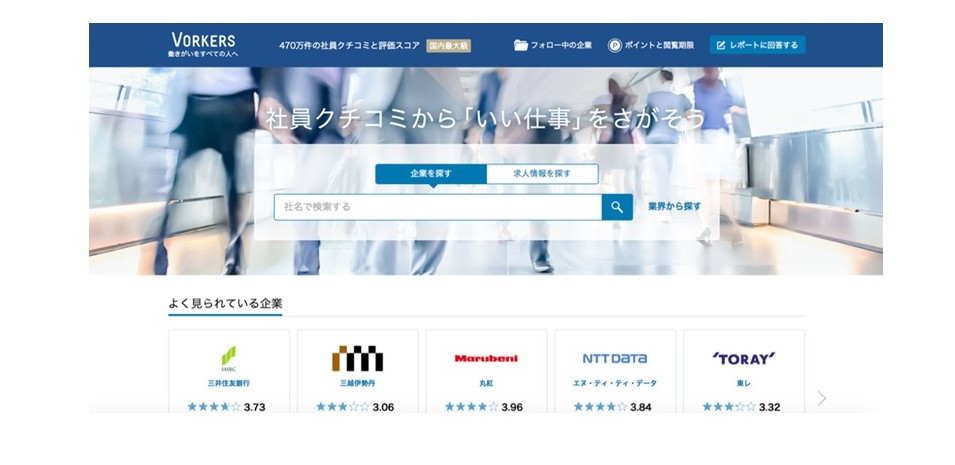Click the 社名で検索する search field
The height and width of the screenshot is (465, 955).
(x=437, y=207)
